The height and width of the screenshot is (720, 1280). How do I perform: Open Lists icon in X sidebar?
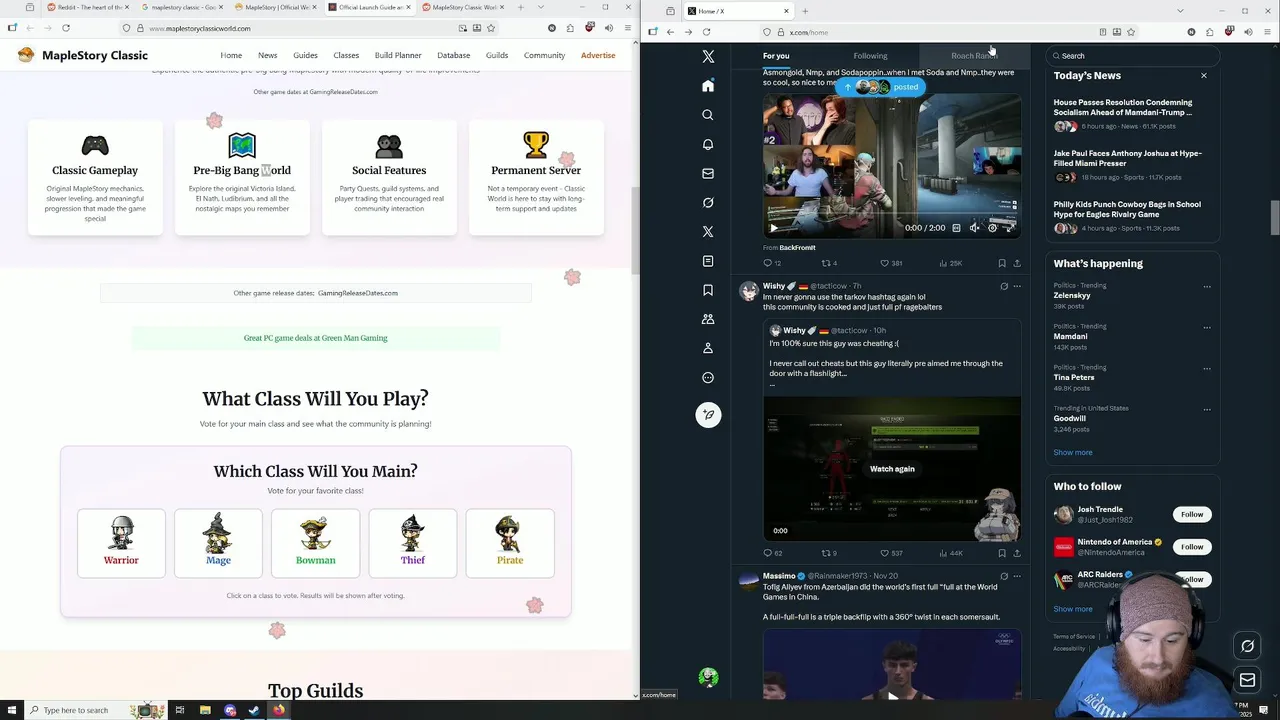pyautogui.click(x=708, y=261)
